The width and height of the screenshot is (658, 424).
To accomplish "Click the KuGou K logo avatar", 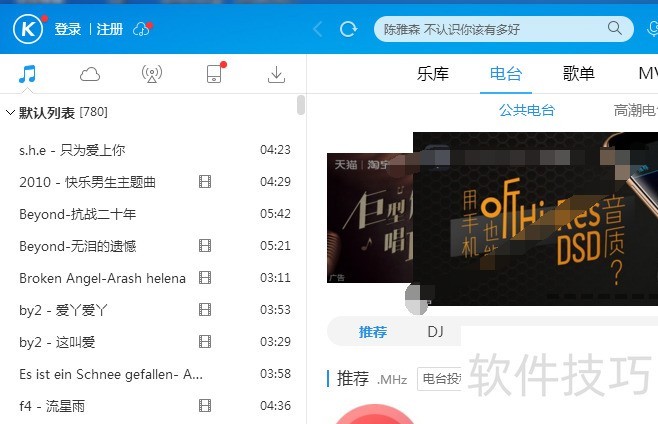I will click(28, 29).
